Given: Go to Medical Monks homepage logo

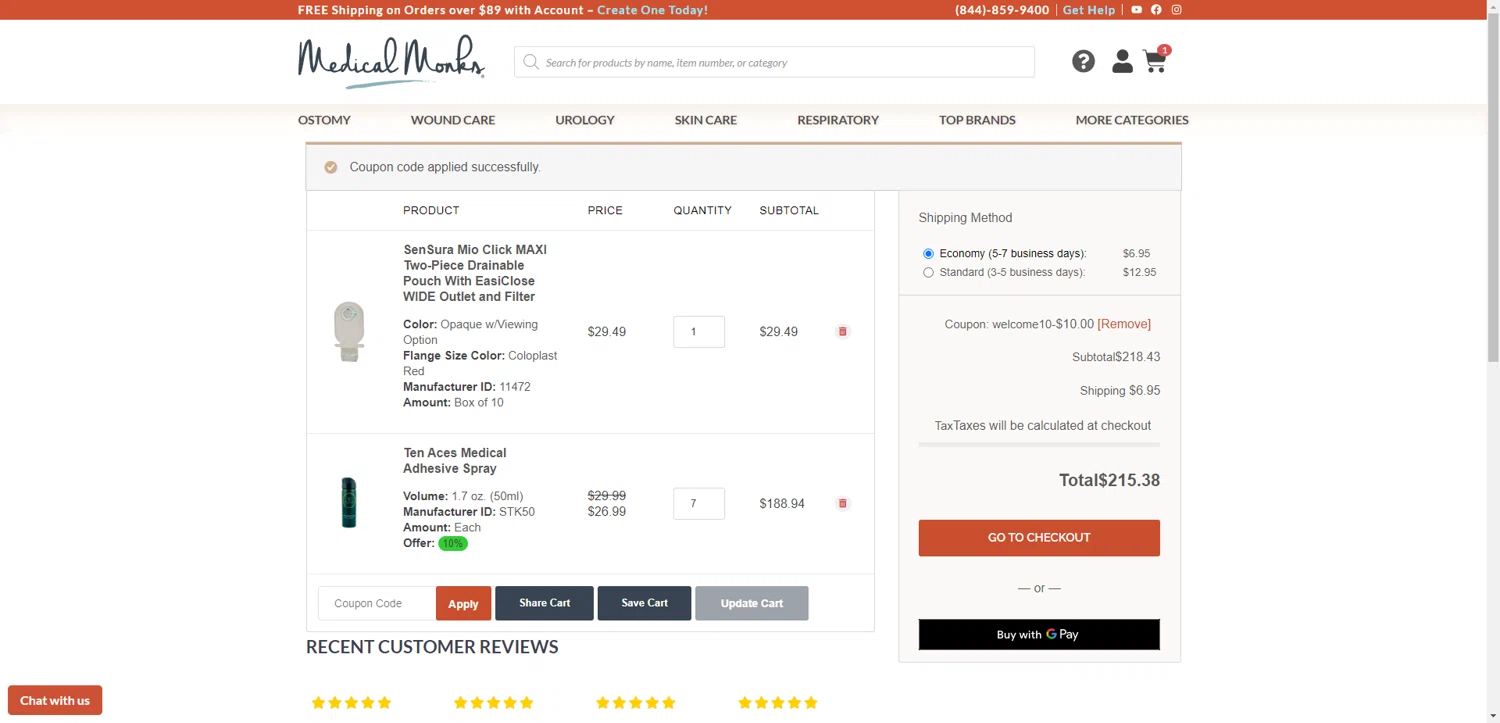Looking at the screenshot, I should [x=391, y=61].
